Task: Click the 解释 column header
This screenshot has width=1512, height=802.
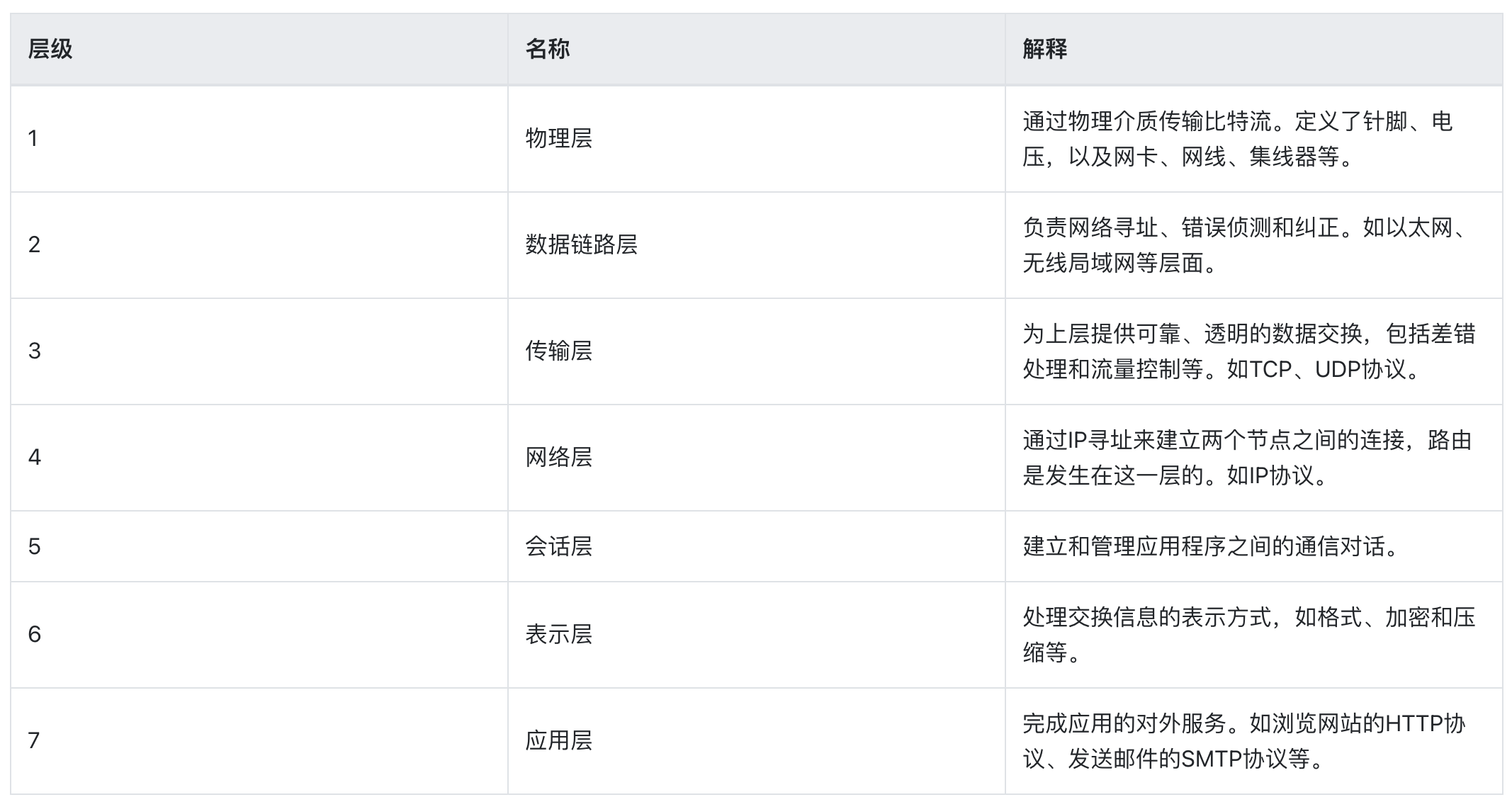Action: click(x=1045, y=49)
